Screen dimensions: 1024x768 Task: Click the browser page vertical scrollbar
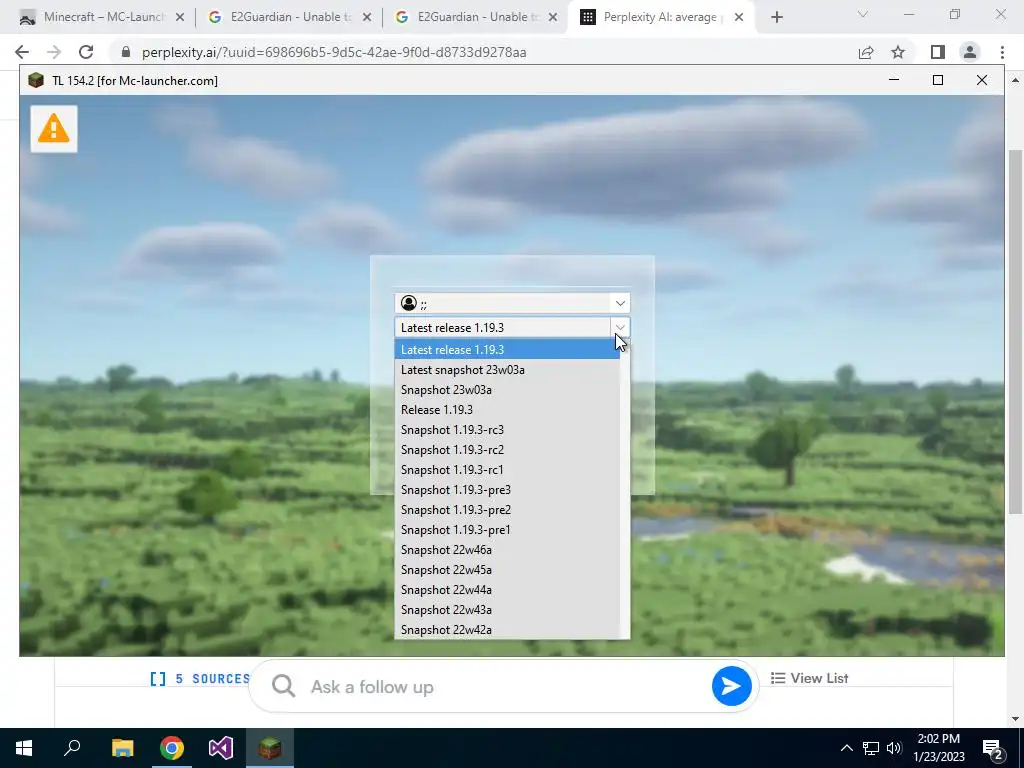[1015, 332]
